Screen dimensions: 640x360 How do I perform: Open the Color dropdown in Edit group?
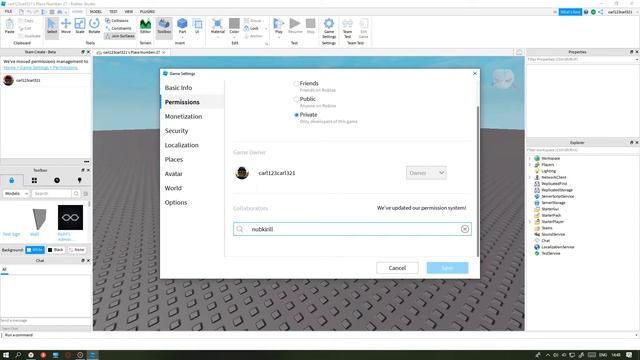[234, 38]
